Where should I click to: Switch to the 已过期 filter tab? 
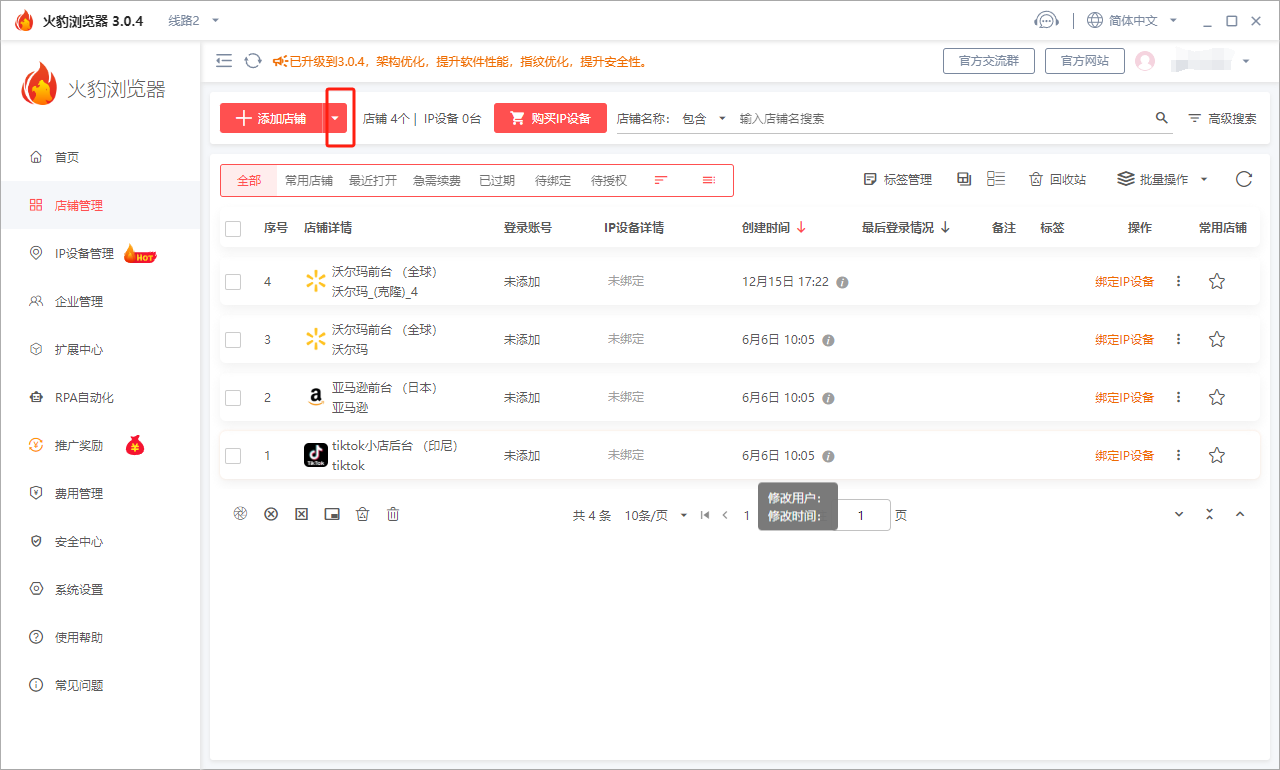click(496, 181)
